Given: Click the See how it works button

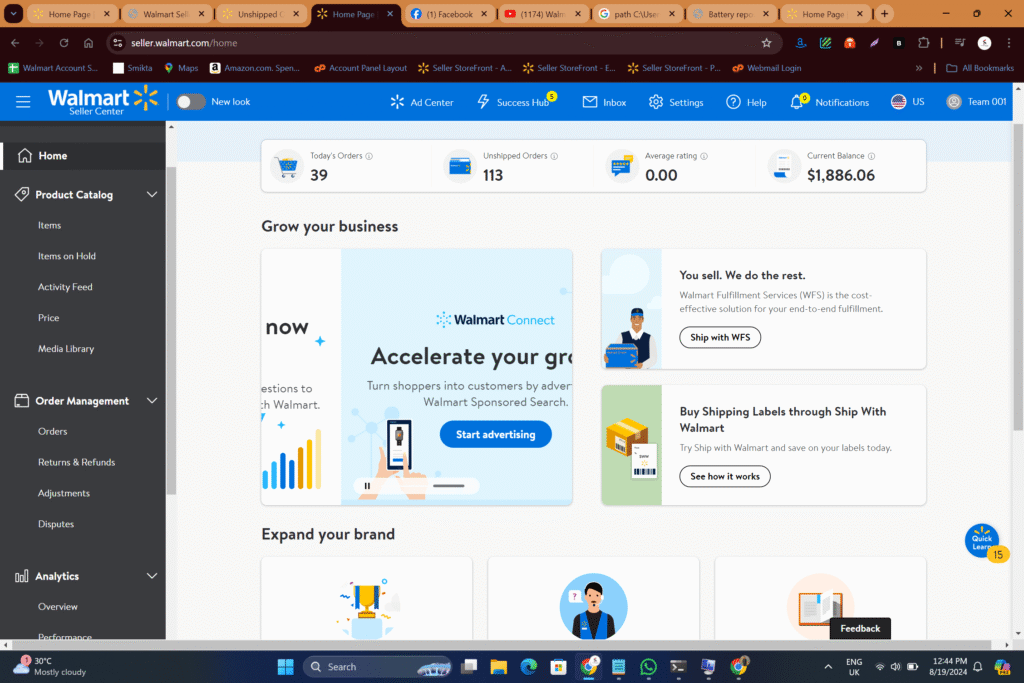Looking at the screenshot, I should (725, 476).
